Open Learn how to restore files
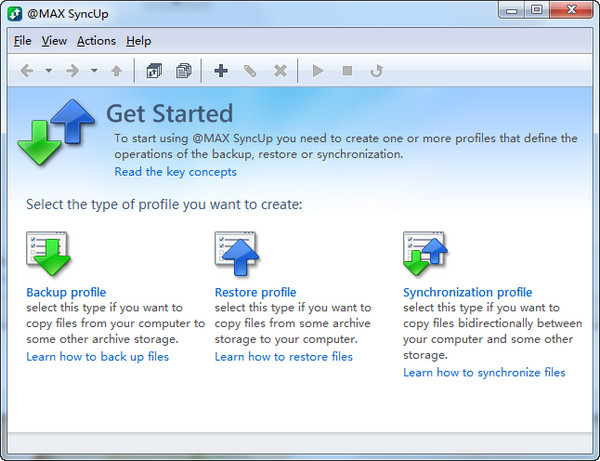The image size is (600, 461). (284, 357)
